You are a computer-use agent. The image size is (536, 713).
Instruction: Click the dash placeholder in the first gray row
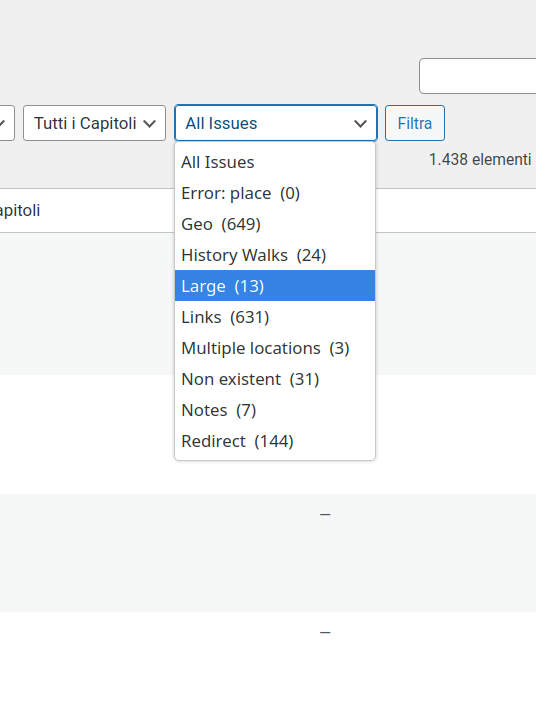tap(325, 515)
